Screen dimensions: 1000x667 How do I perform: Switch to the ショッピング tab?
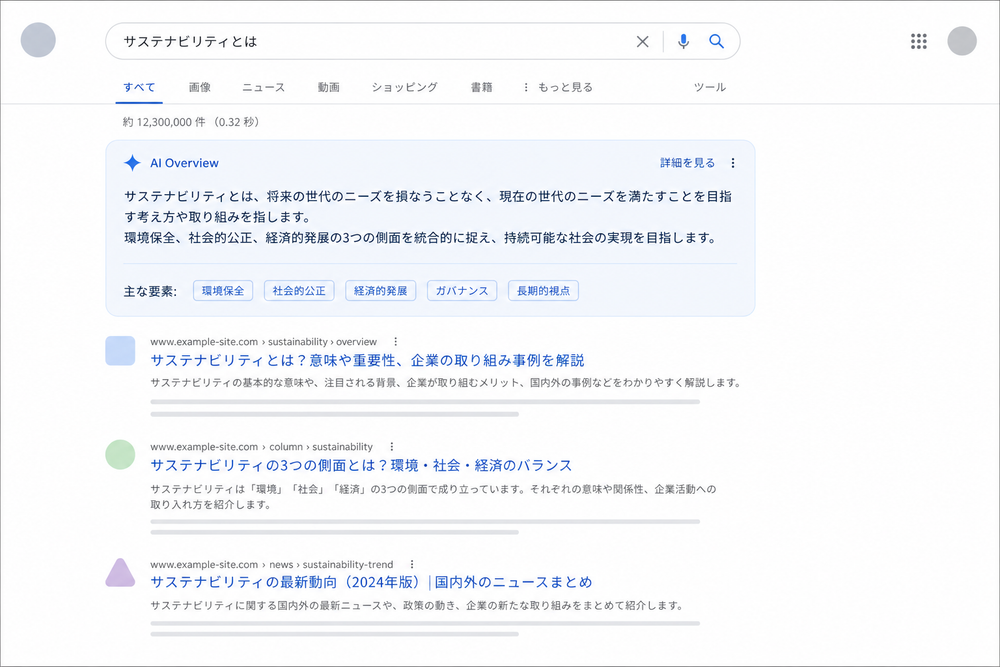pyautogui.click(x=404, y=87)
